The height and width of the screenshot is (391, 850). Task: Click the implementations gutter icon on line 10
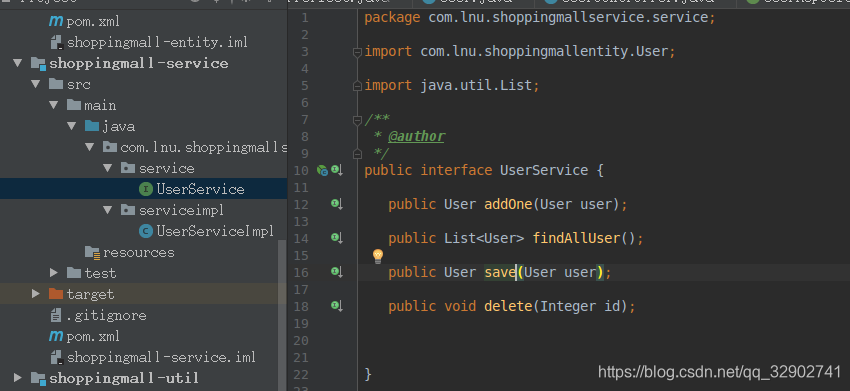coord(337,170)
